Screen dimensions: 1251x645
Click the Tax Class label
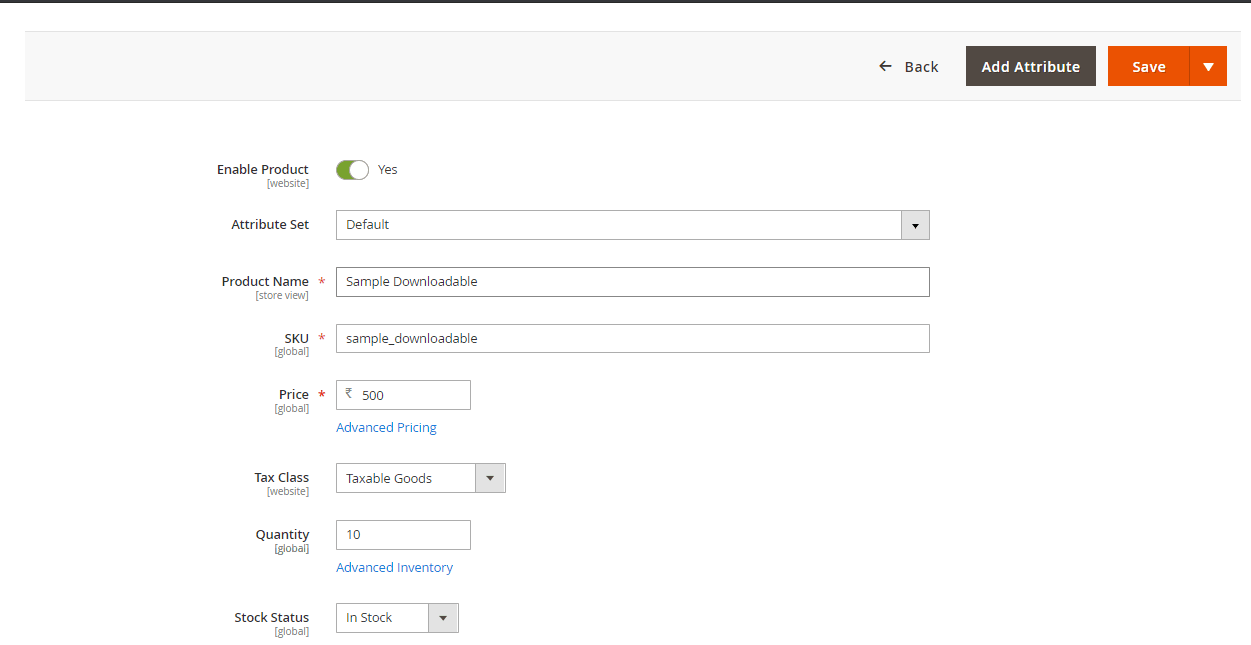pyautogui.click(x=282, y=477)
